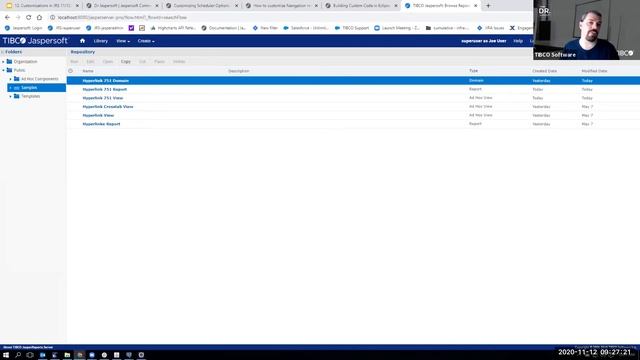
Task: Sort by the Modified Date column header
Action: coord(594,71)
